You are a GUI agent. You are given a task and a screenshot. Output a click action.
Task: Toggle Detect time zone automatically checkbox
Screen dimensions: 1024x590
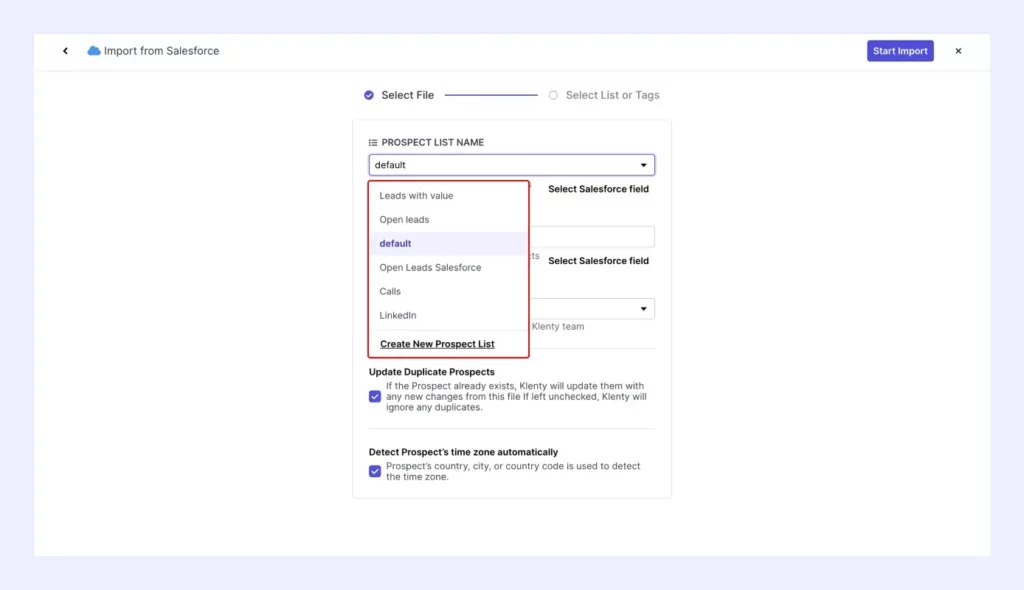(375, 471)
